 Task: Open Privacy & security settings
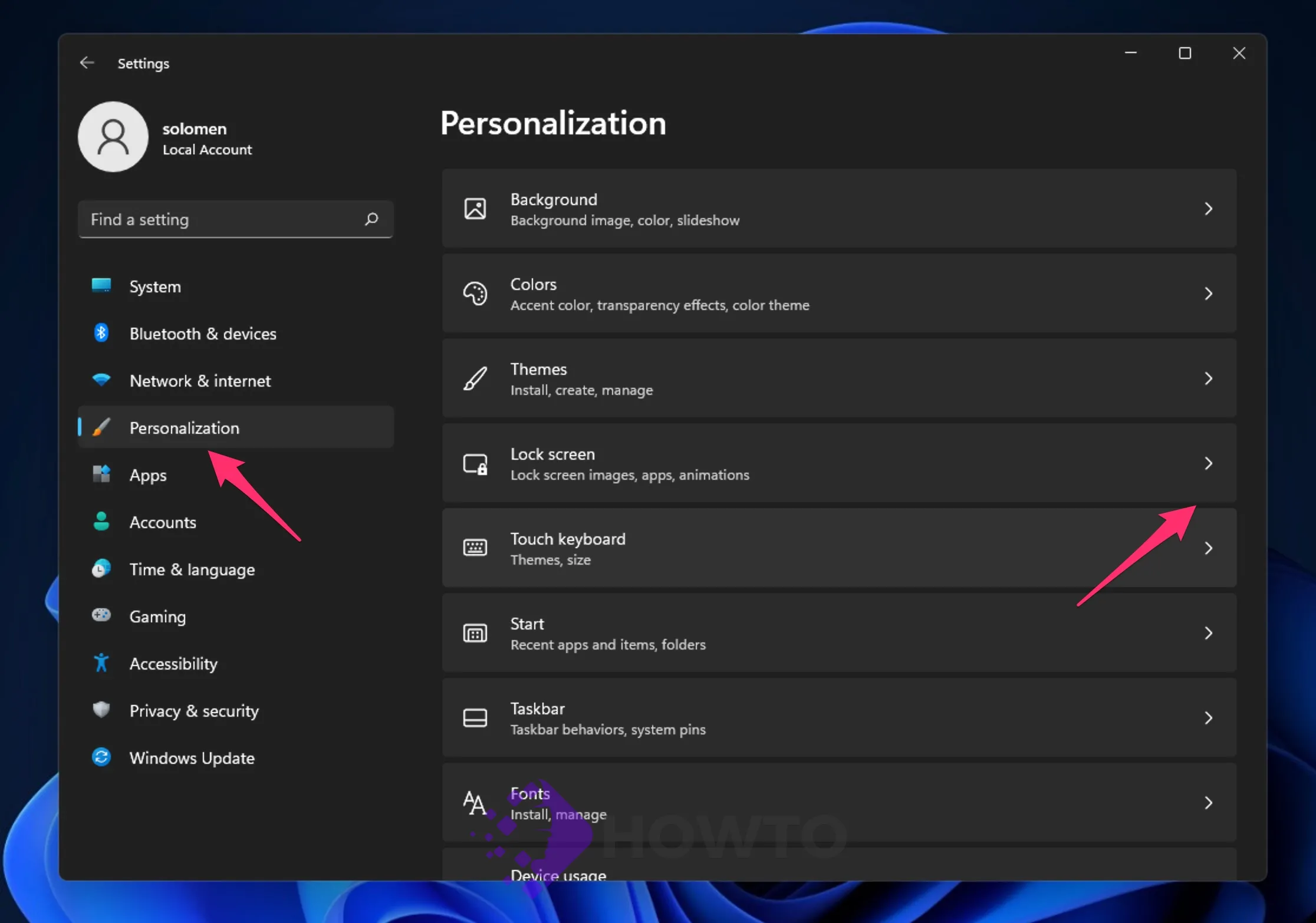tap(236, 711)
